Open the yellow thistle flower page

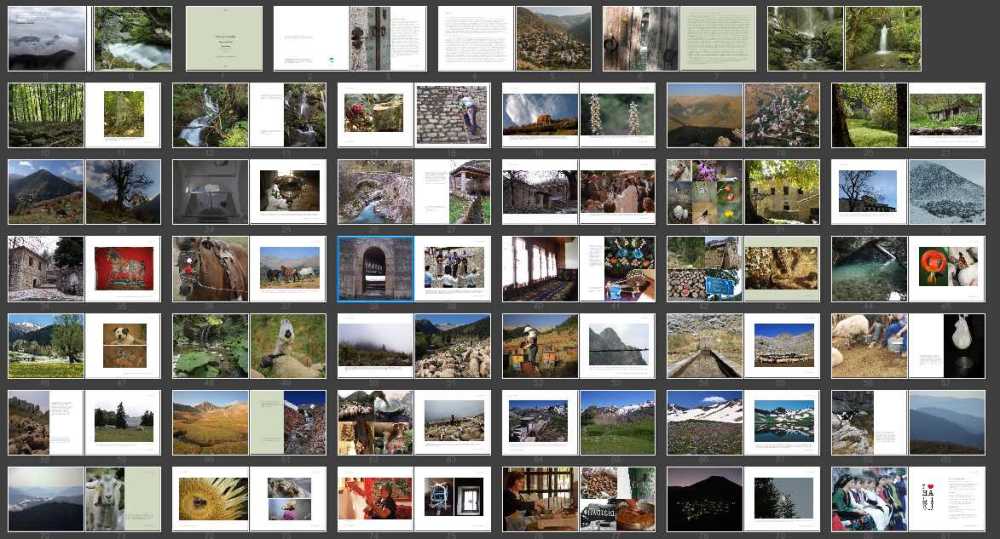[x=210, y=499]
